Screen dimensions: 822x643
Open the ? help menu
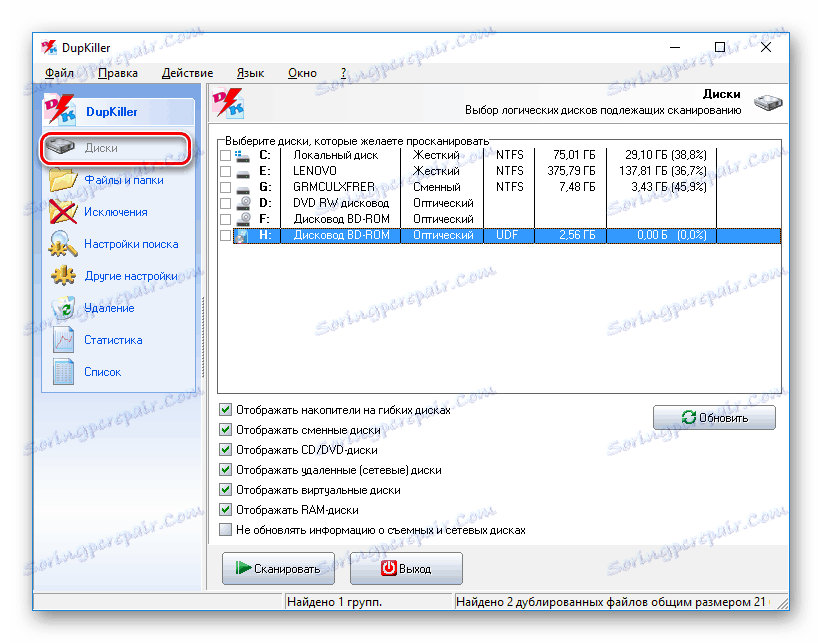point(343,73)
